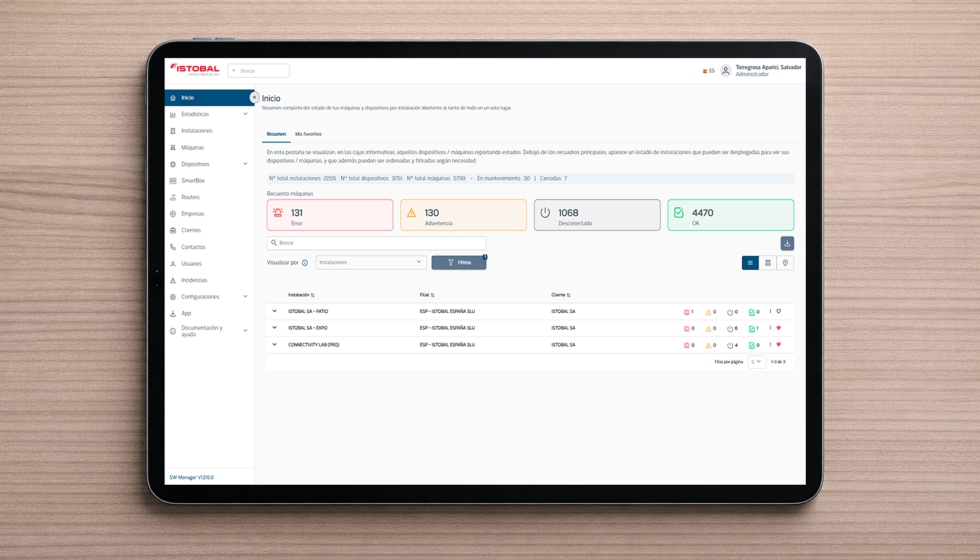Click the header Buscar search box
The height and width of the screenshot is (560, 980).
point(259,71)
